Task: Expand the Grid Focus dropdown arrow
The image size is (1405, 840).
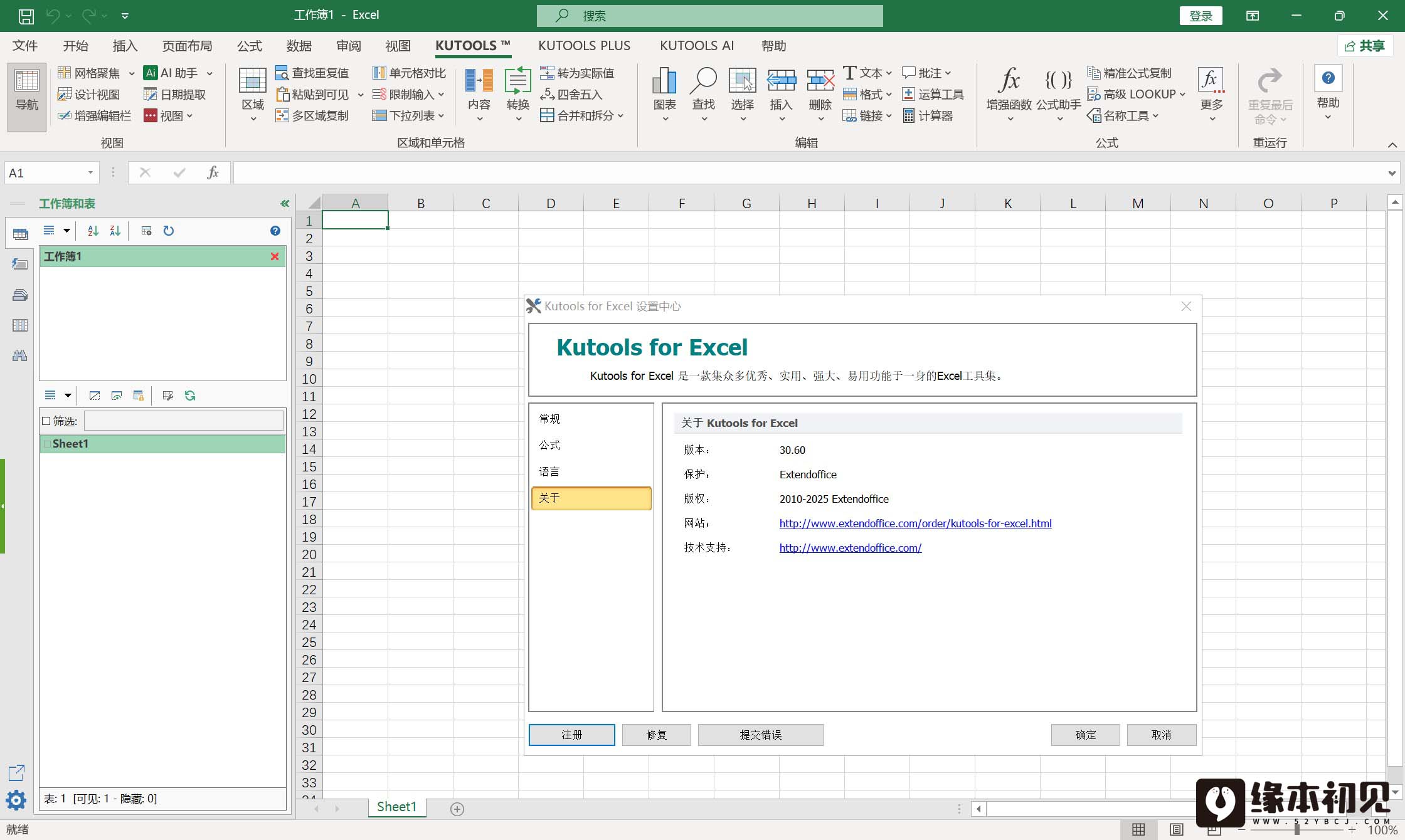Action: (132, 73)
